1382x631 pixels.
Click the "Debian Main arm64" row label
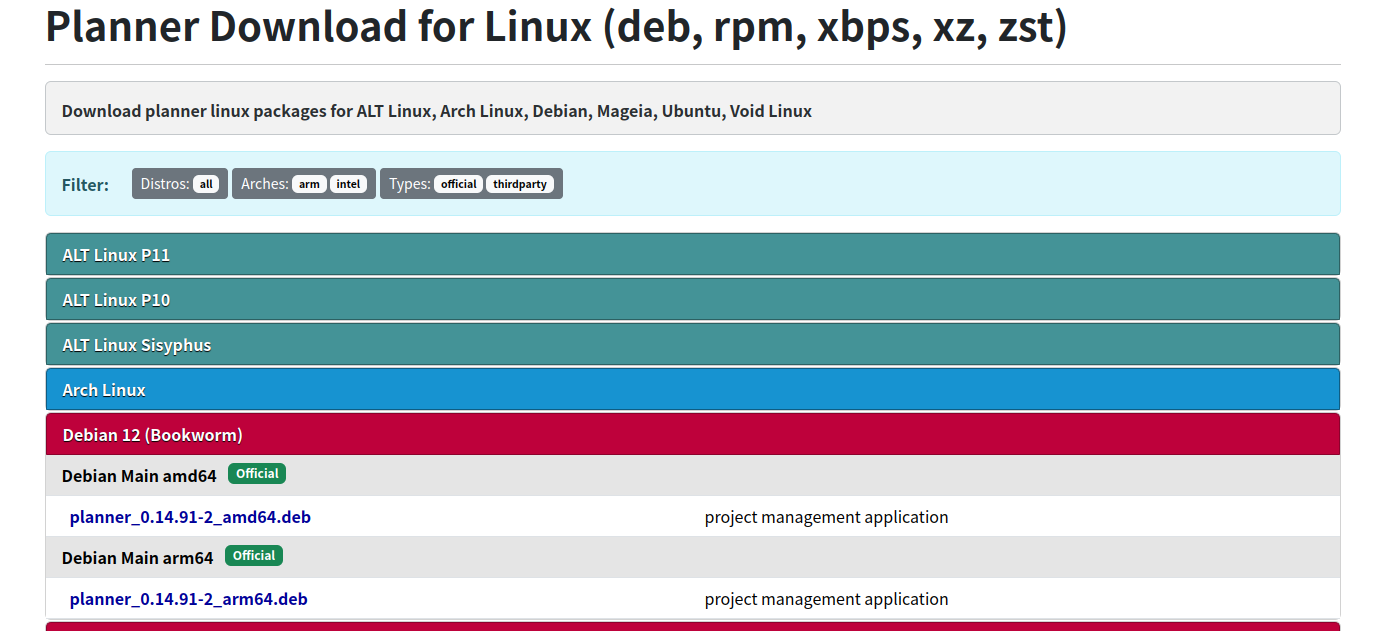pos(138,558)
